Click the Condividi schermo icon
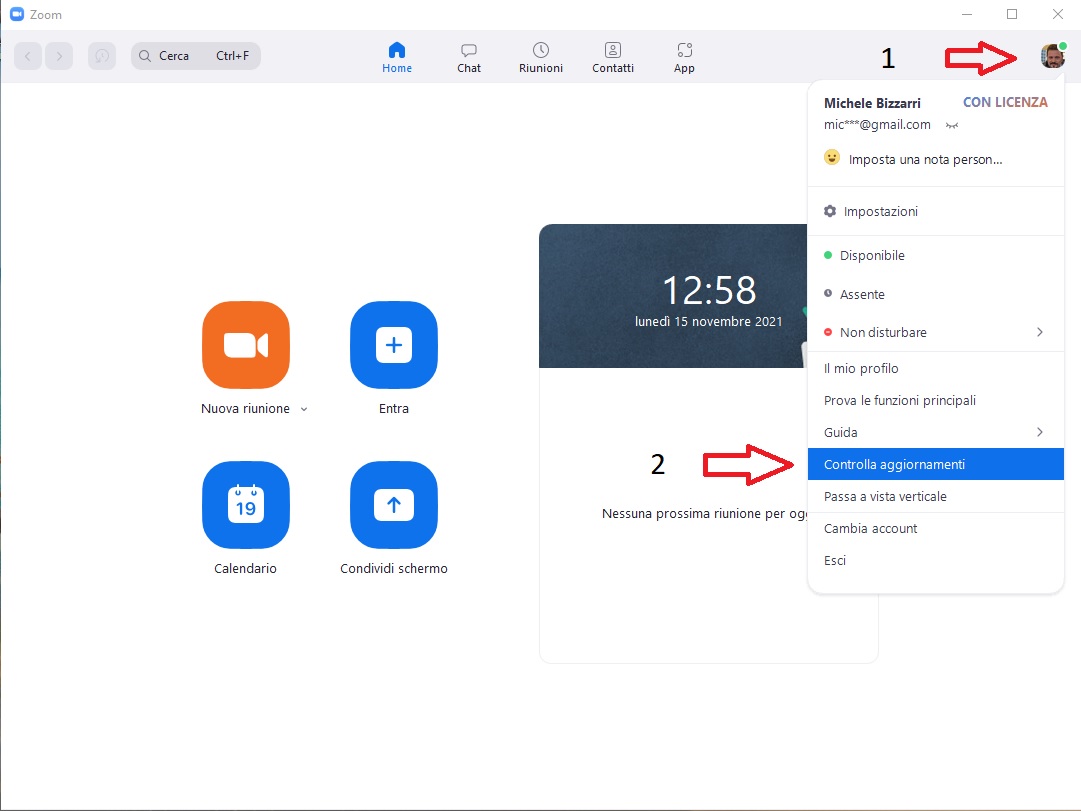1081x811 pixels. (394, 505)
